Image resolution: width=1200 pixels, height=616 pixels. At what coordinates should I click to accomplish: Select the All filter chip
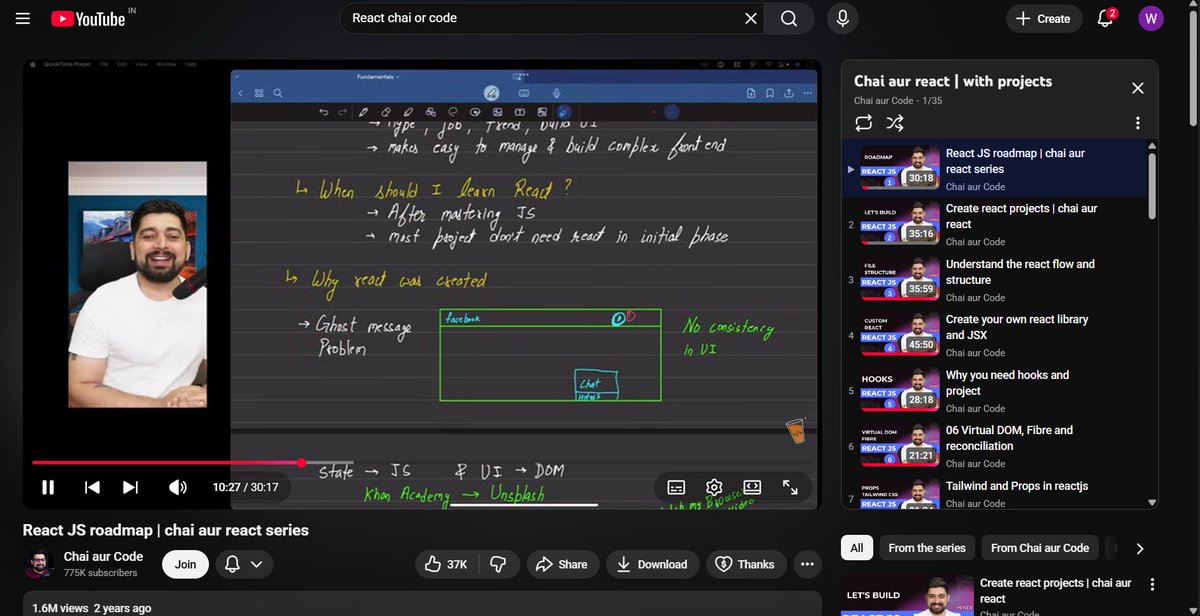[856, 548]
